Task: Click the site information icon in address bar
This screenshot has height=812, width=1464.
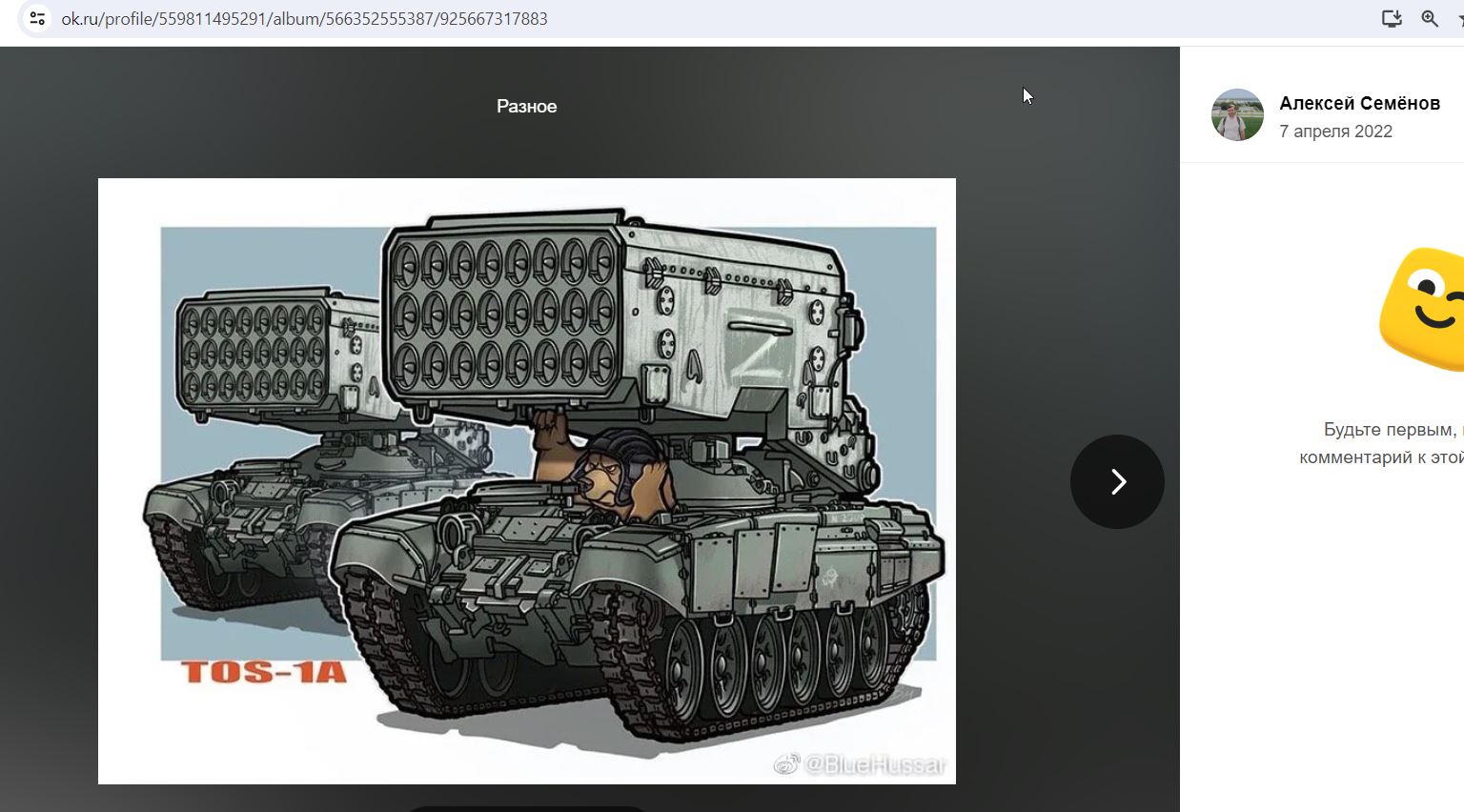Action: (x=37, y=18)
